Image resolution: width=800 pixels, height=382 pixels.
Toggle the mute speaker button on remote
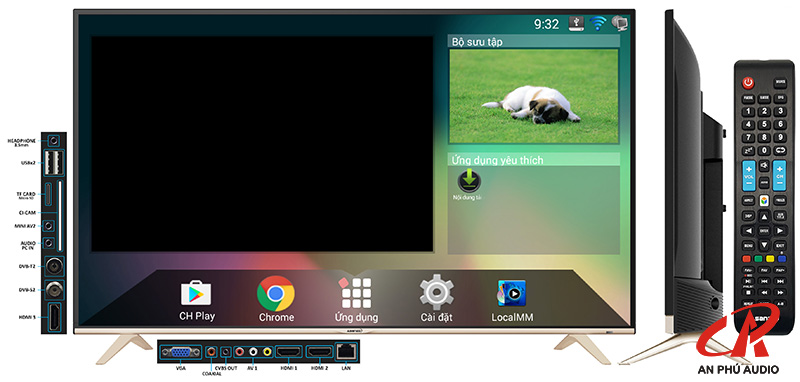pyautogui.click(x=764, y=166)
